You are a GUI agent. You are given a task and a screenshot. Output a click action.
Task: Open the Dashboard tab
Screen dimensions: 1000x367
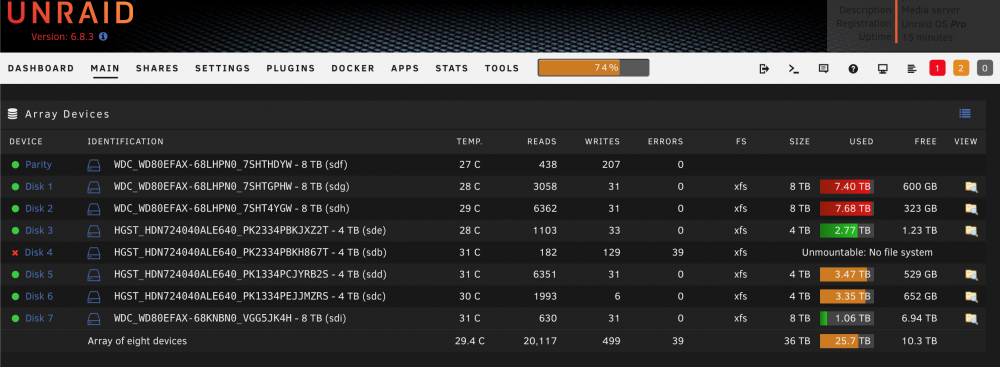pyautogui.click(x=41, y=68)
